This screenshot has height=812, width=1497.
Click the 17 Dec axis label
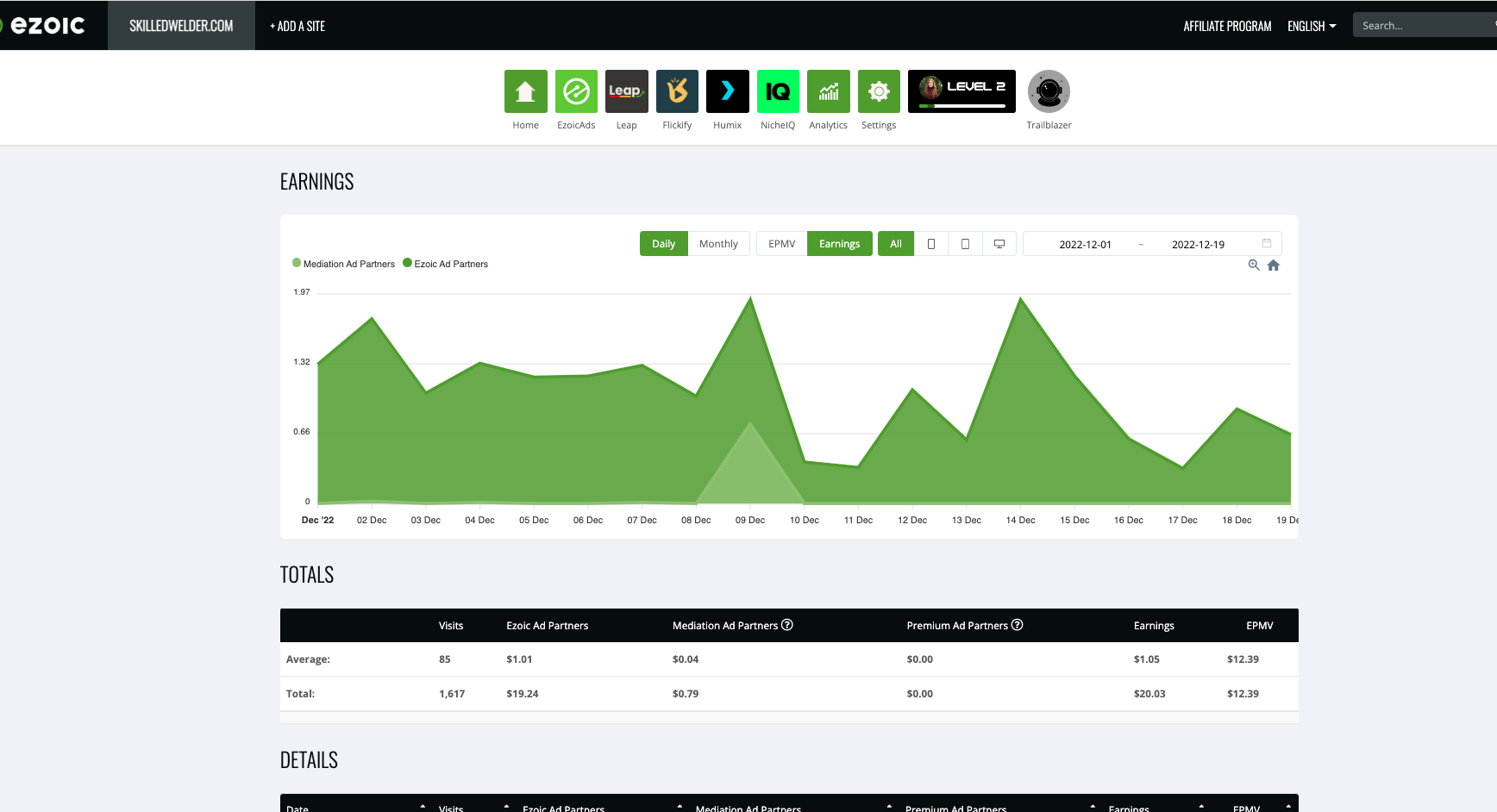[1182, 520]
